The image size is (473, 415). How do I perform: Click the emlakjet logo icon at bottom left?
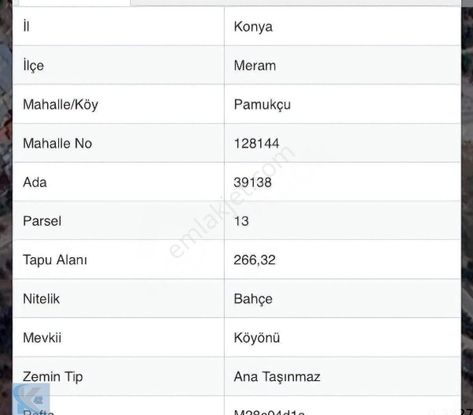coord(31,399)
